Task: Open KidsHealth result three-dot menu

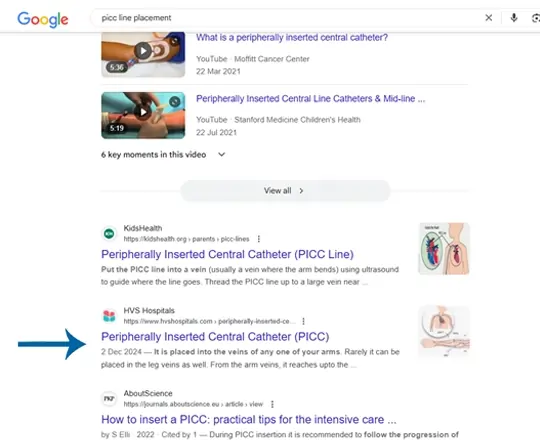Action: (259, 239)
